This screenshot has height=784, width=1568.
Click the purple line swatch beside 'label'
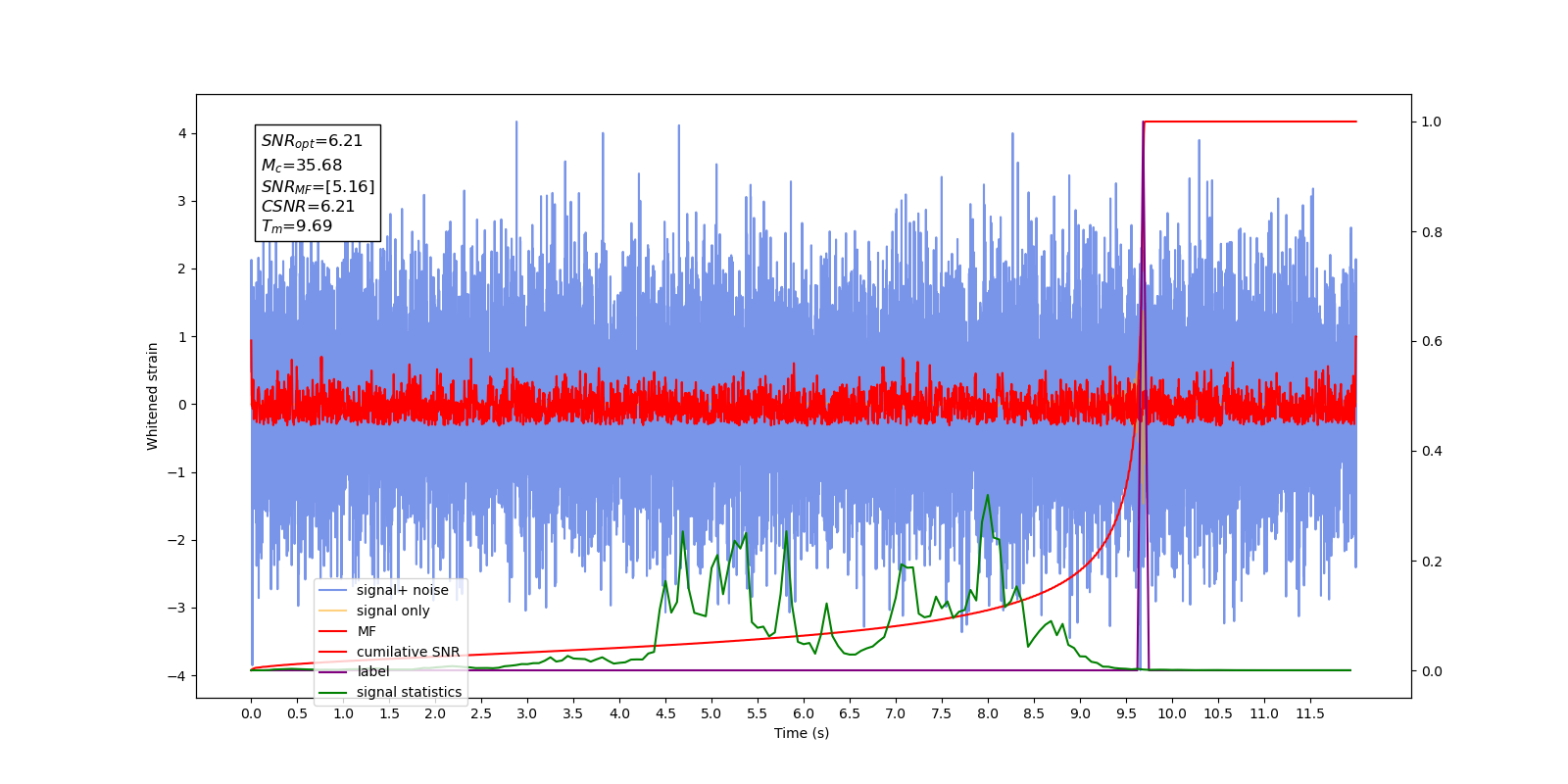[x=333, y=672]
